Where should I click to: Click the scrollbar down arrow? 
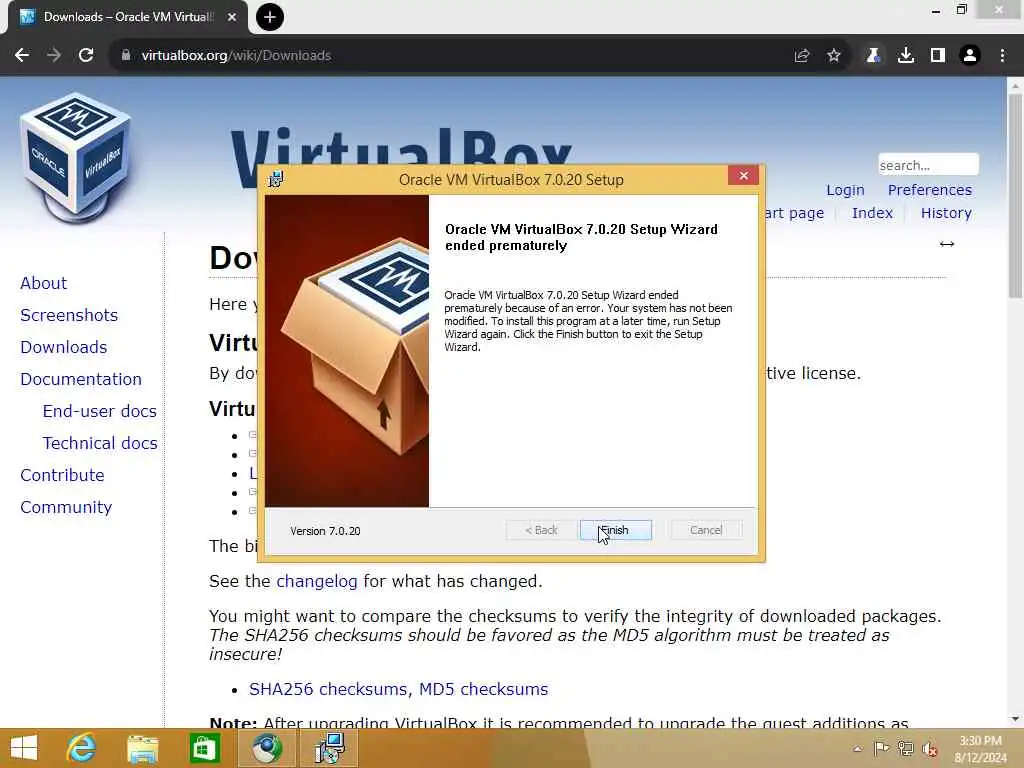(1015, 719)
